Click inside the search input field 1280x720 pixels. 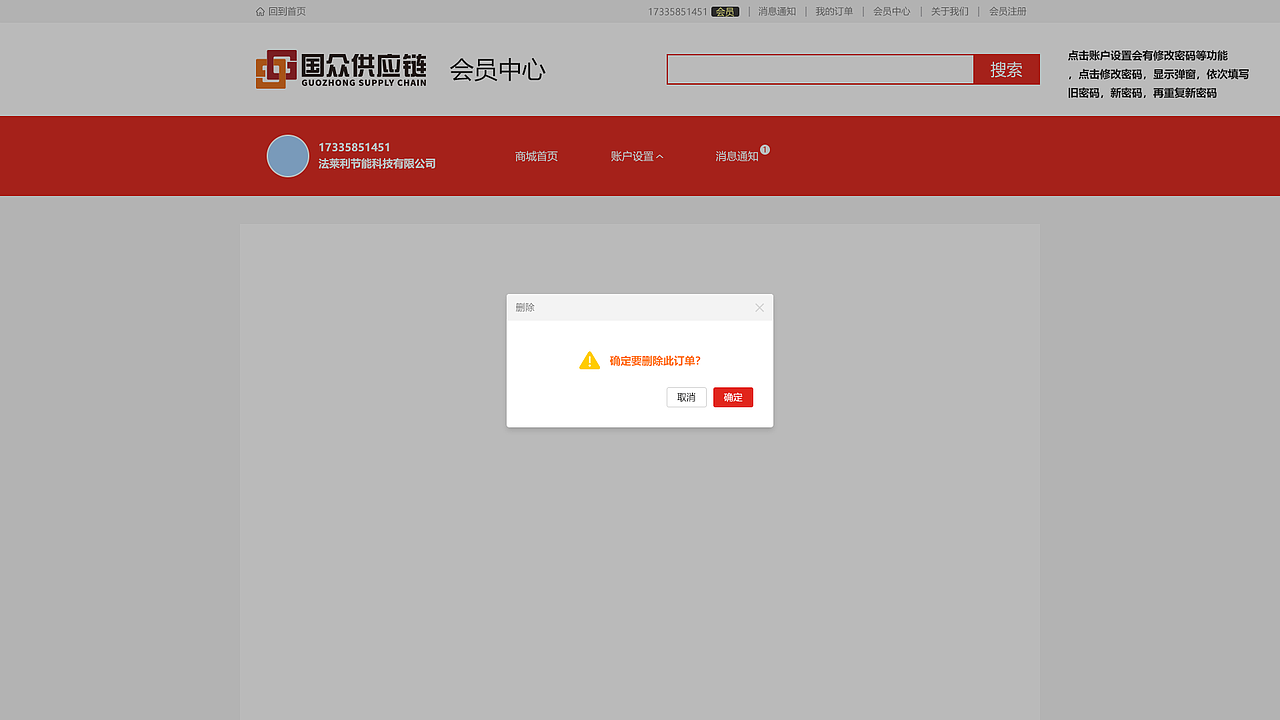(820, 69)
